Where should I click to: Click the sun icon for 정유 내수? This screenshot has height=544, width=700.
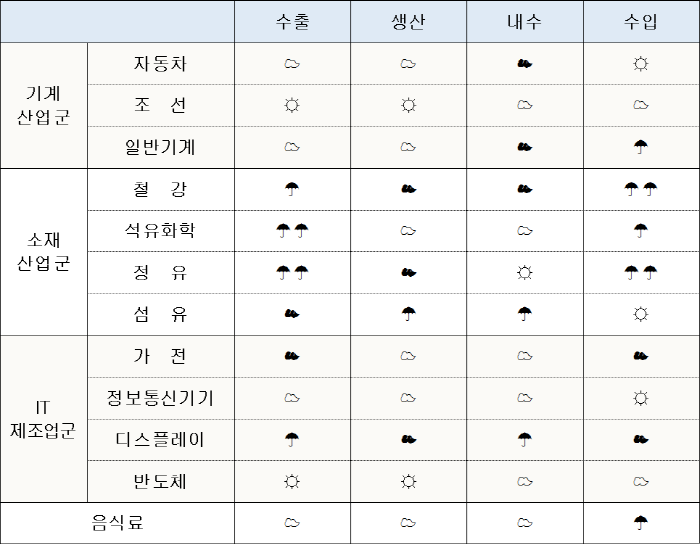click(525, 272)
